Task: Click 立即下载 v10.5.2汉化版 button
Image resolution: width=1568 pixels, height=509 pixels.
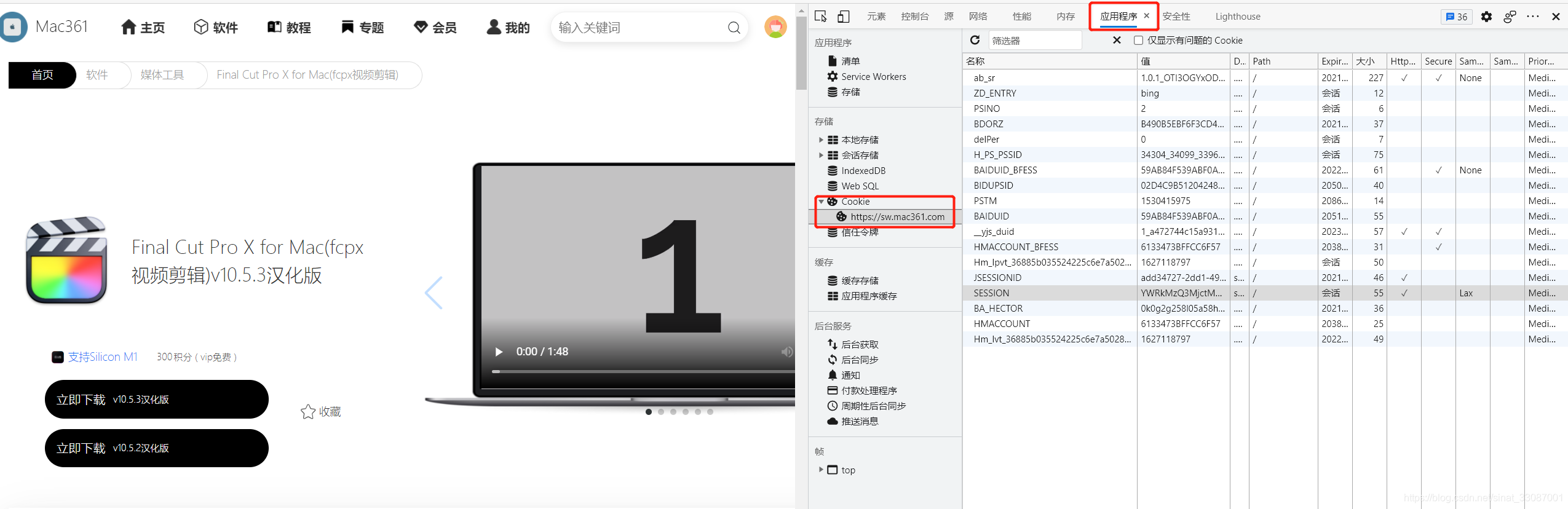Action: click(x=156, y=448)
